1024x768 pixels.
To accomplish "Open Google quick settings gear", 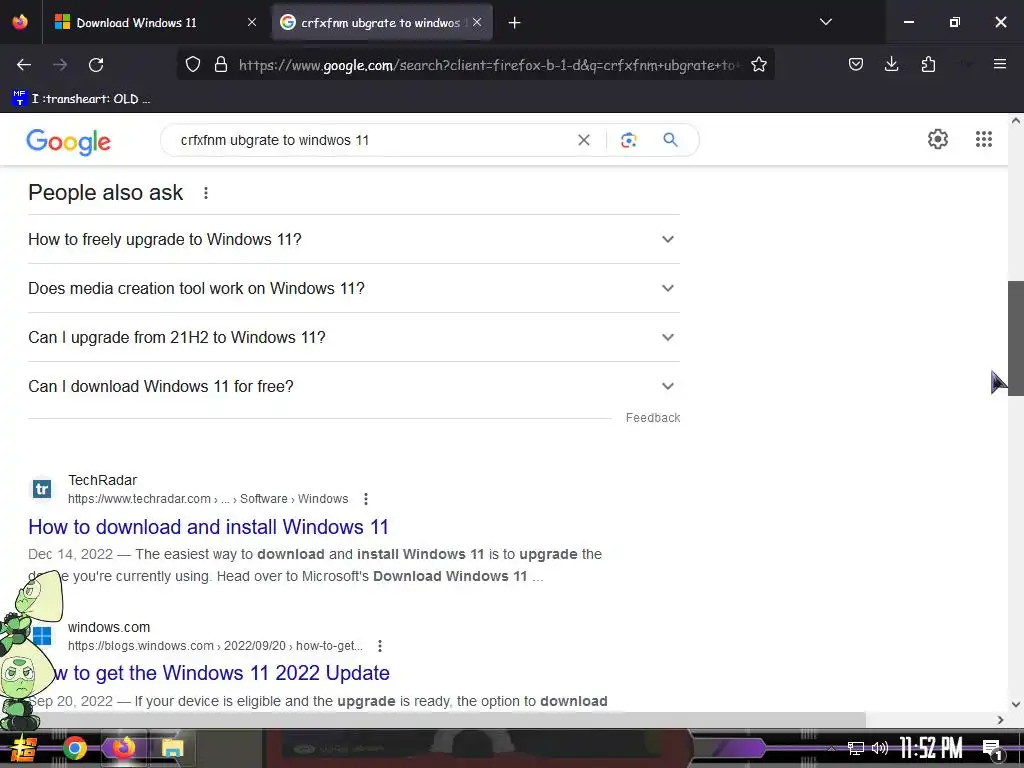I will (x=938, y=139).
